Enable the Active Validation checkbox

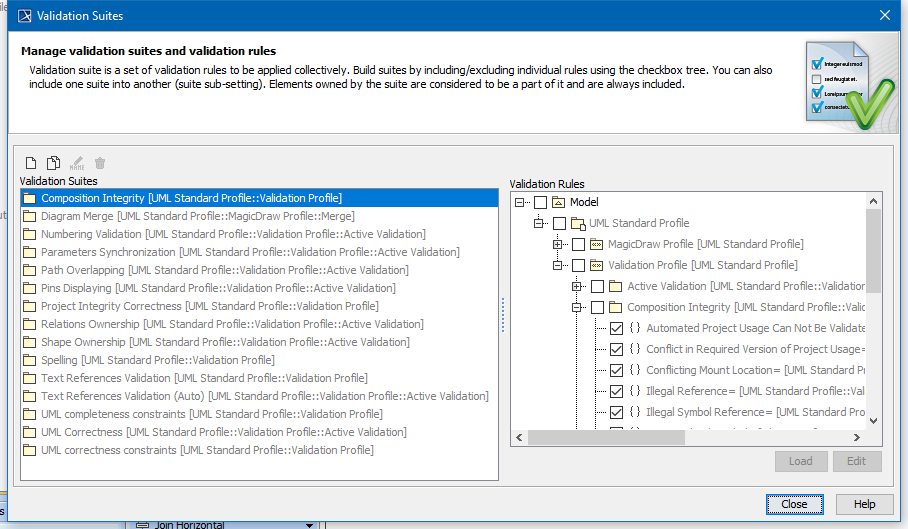point(597,287)
